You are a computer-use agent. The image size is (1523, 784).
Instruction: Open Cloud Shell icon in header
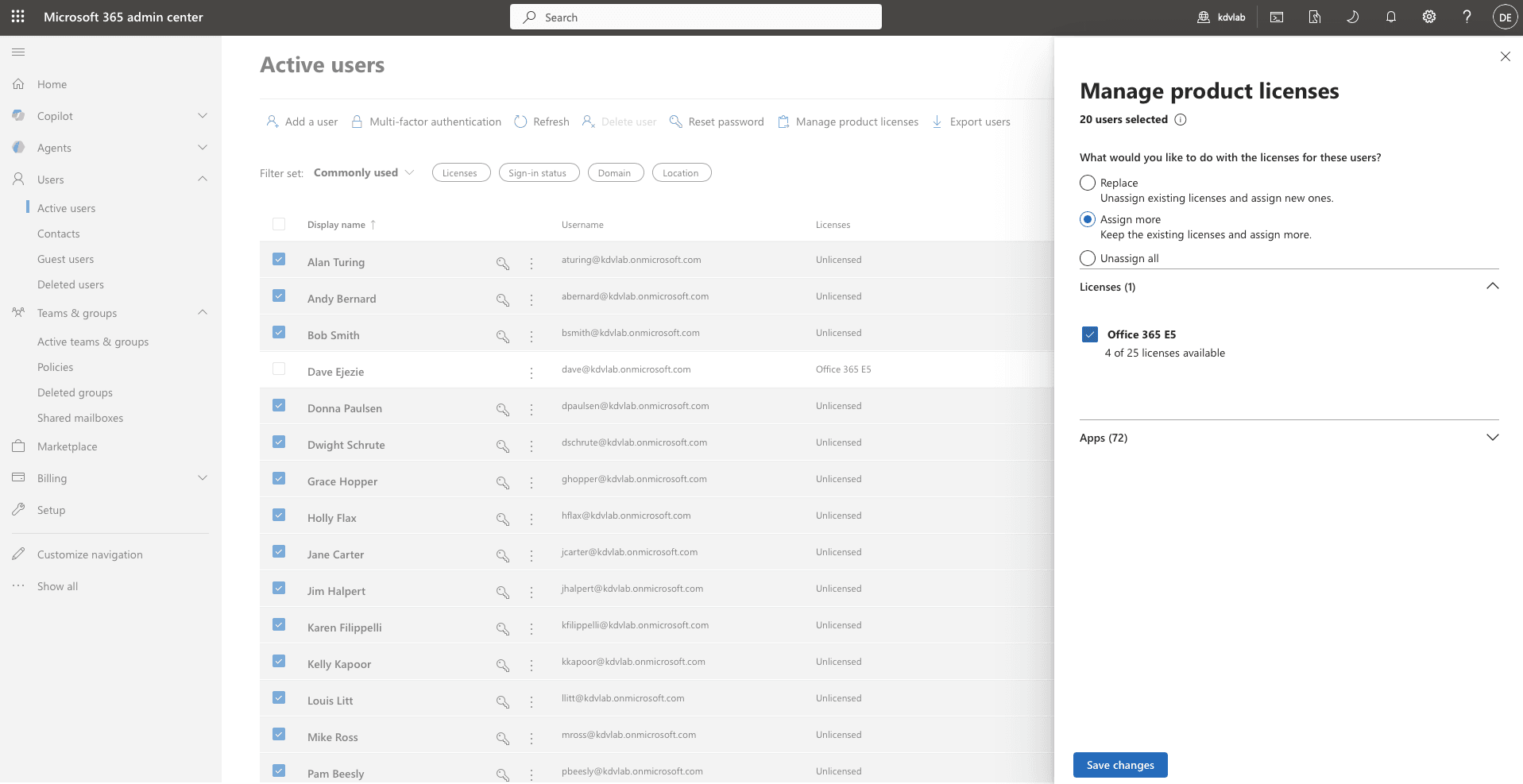[1277, 17]
